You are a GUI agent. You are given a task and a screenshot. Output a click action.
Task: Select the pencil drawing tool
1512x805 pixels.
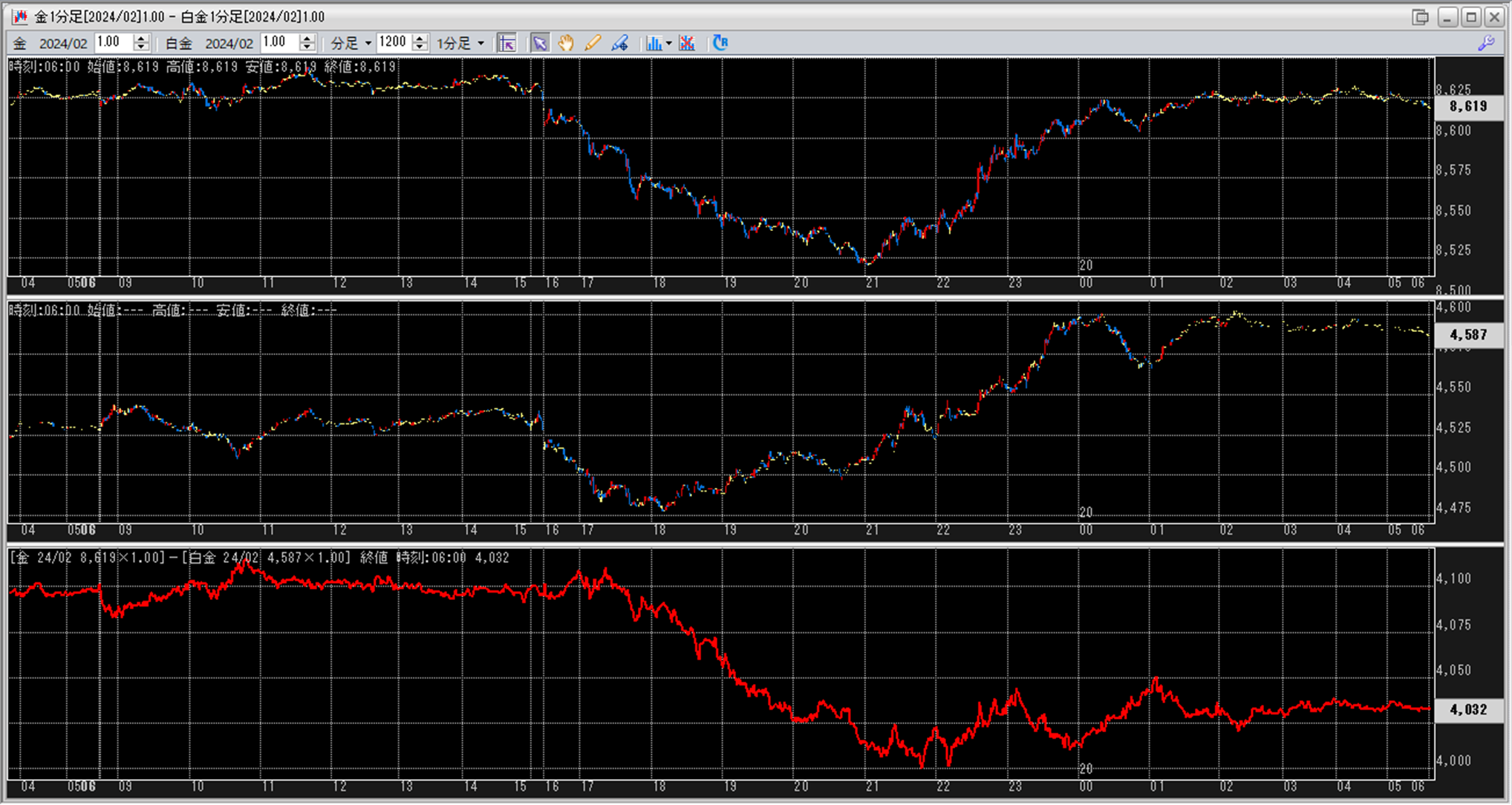point(593,43)
